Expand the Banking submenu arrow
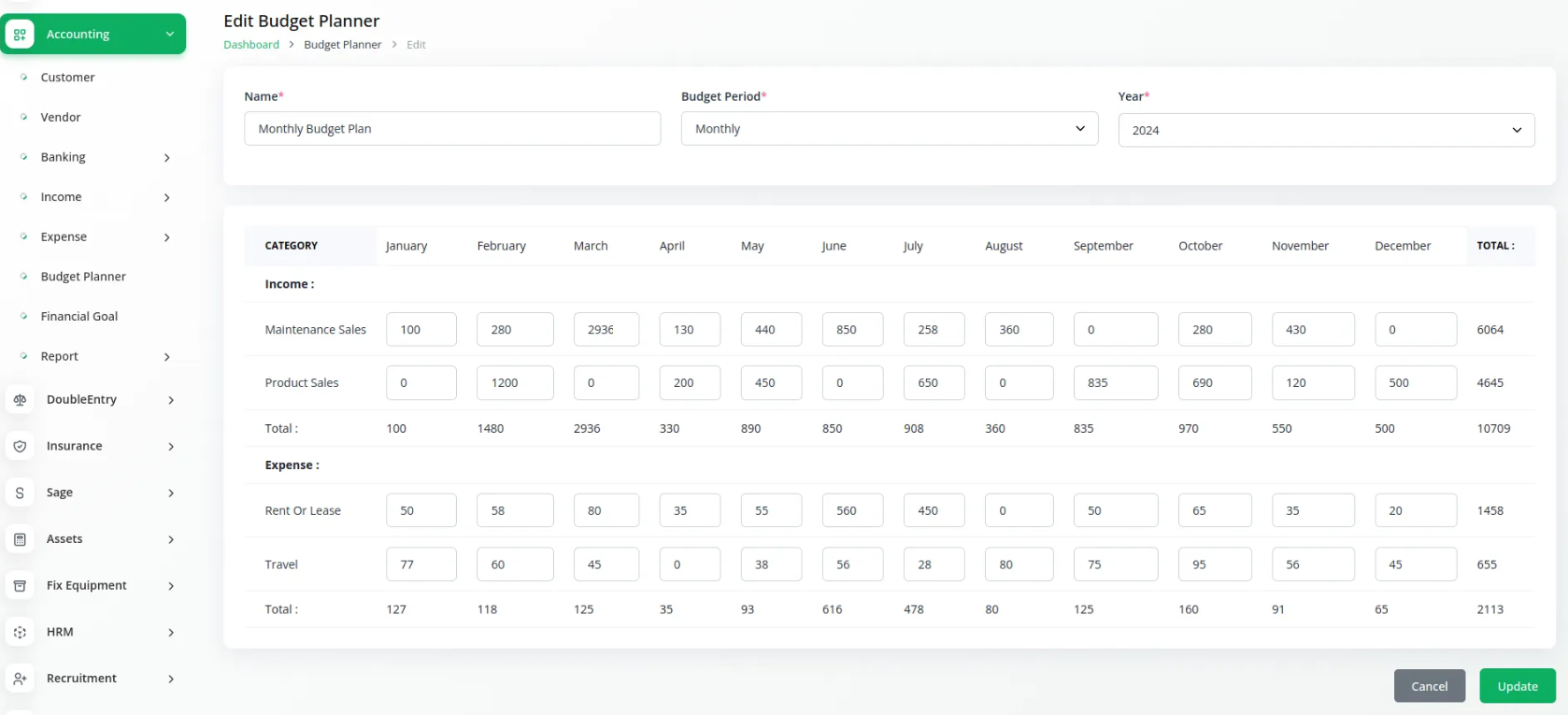The height and width of the screenshot is (715, 1568). pos(167,158)
